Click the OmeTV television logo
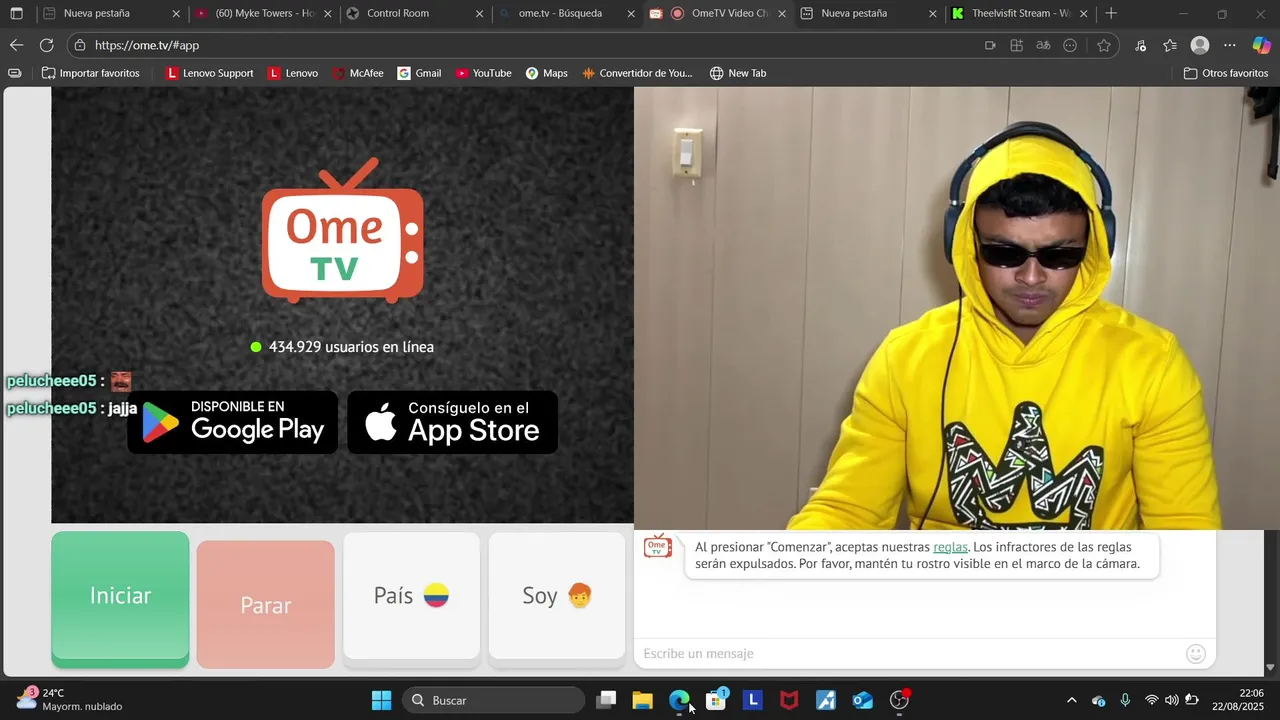Viewport: 1280px width, 720px height. (x=342, y=232)
